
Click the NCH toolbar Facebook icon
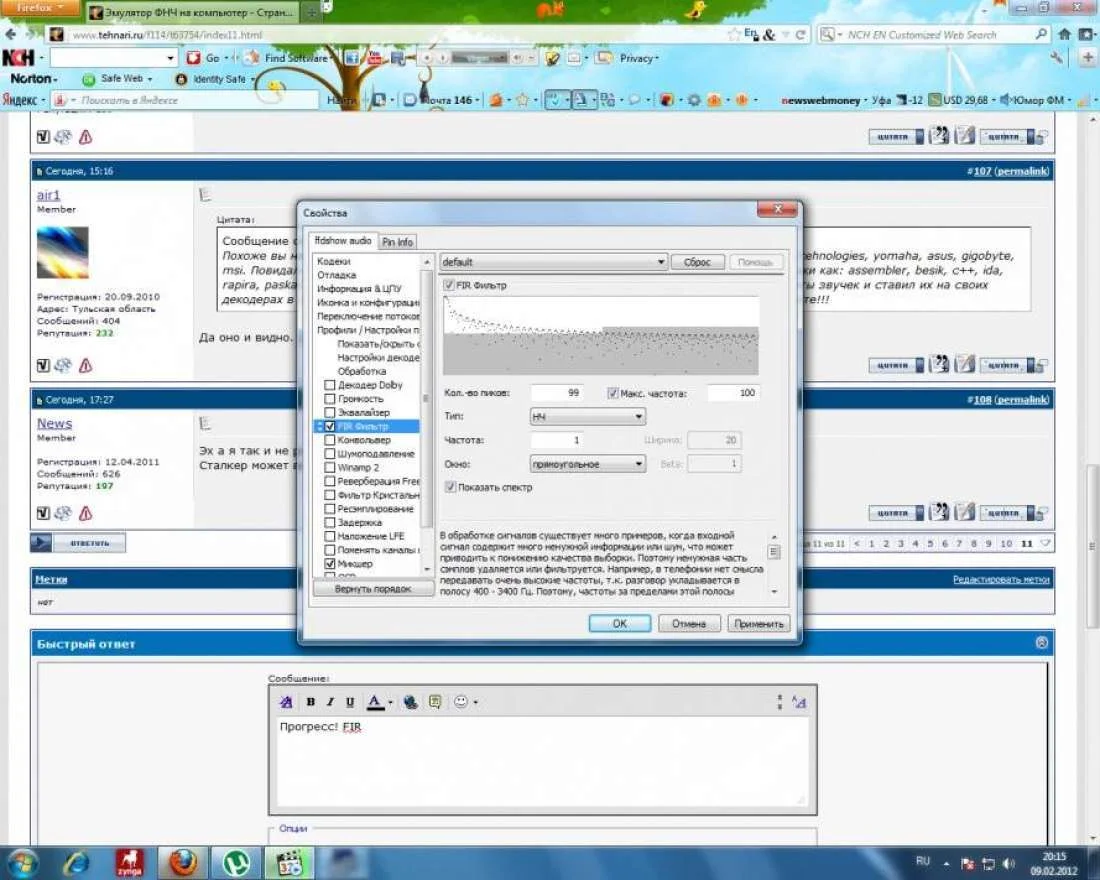pos(352,58)
